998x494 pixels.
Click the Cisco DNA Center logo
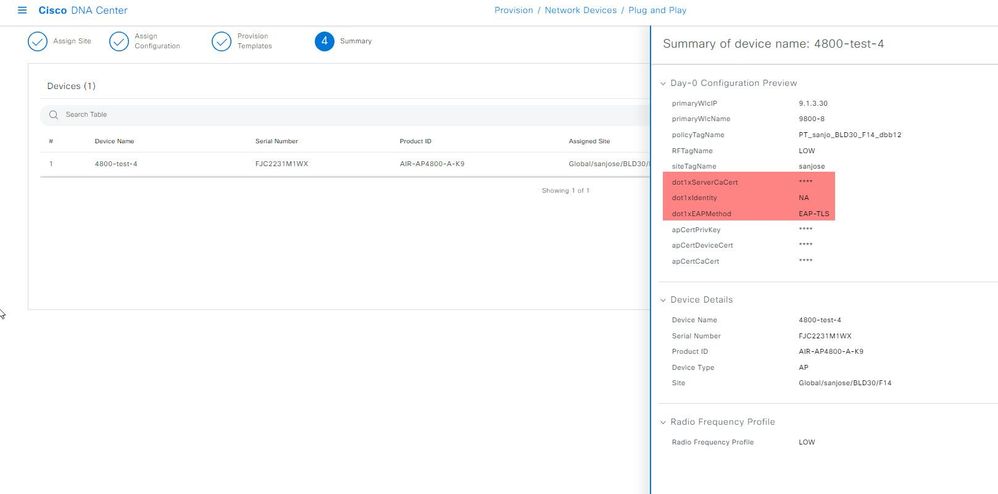pyautogui.click(x=83, y=10)
